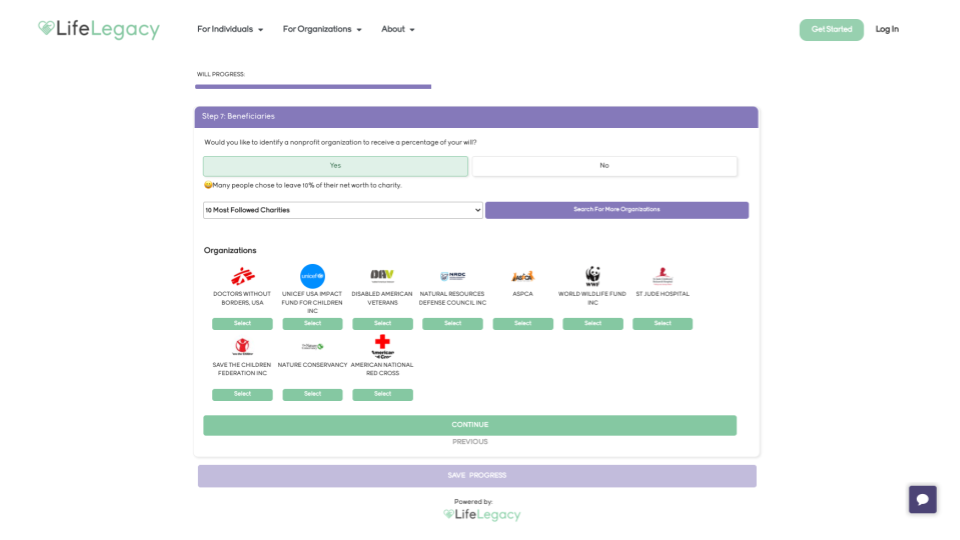
Task: Click the will progress bar
Action: pyautogui.click(x=313, y=87)
